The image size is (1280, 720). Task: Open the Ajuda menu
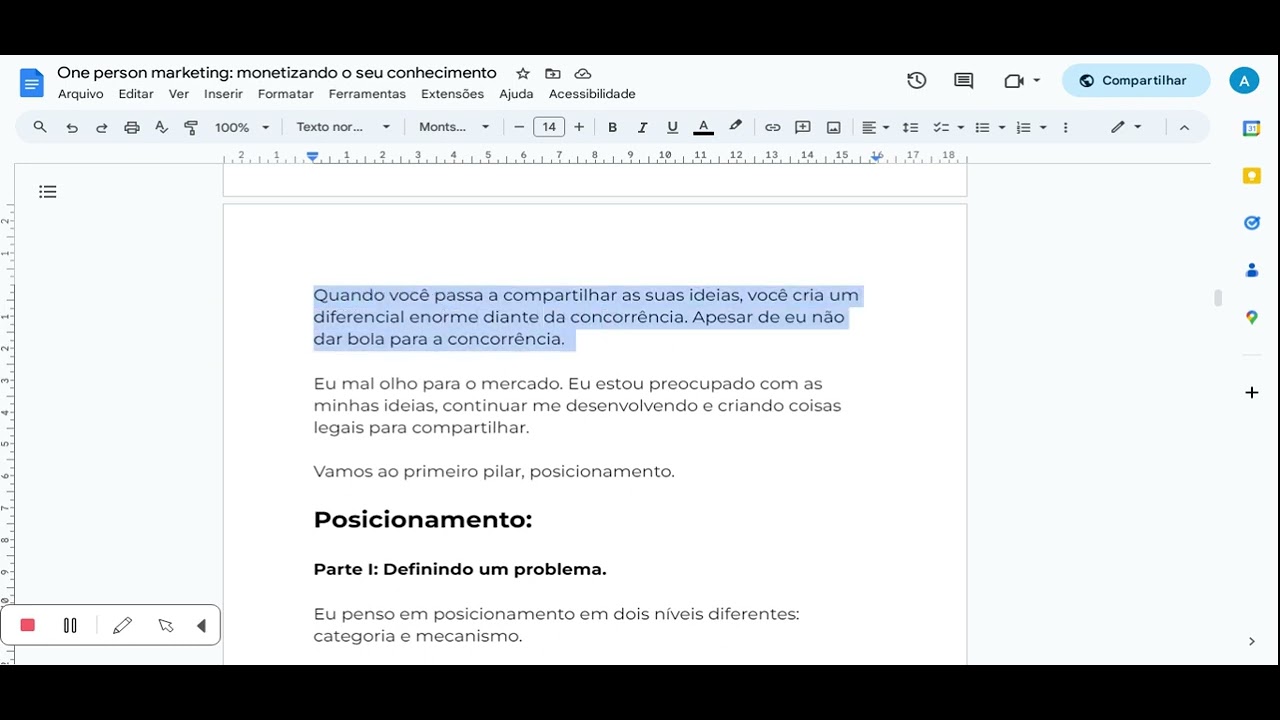(x=516, y=94)
